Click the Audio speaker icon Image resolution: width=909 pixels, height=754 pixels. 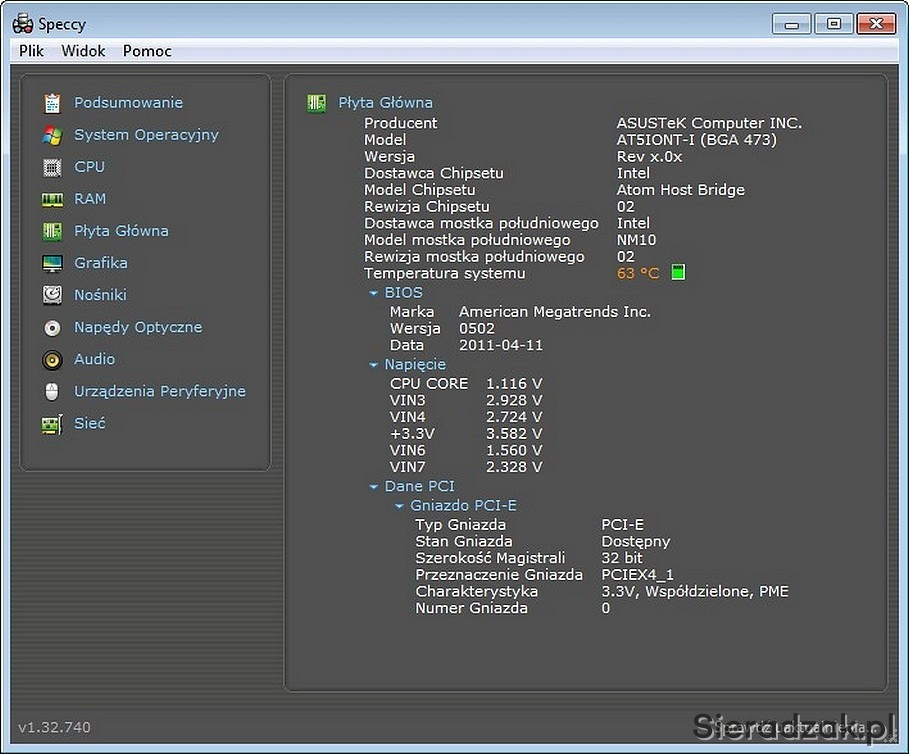(52, 360)
